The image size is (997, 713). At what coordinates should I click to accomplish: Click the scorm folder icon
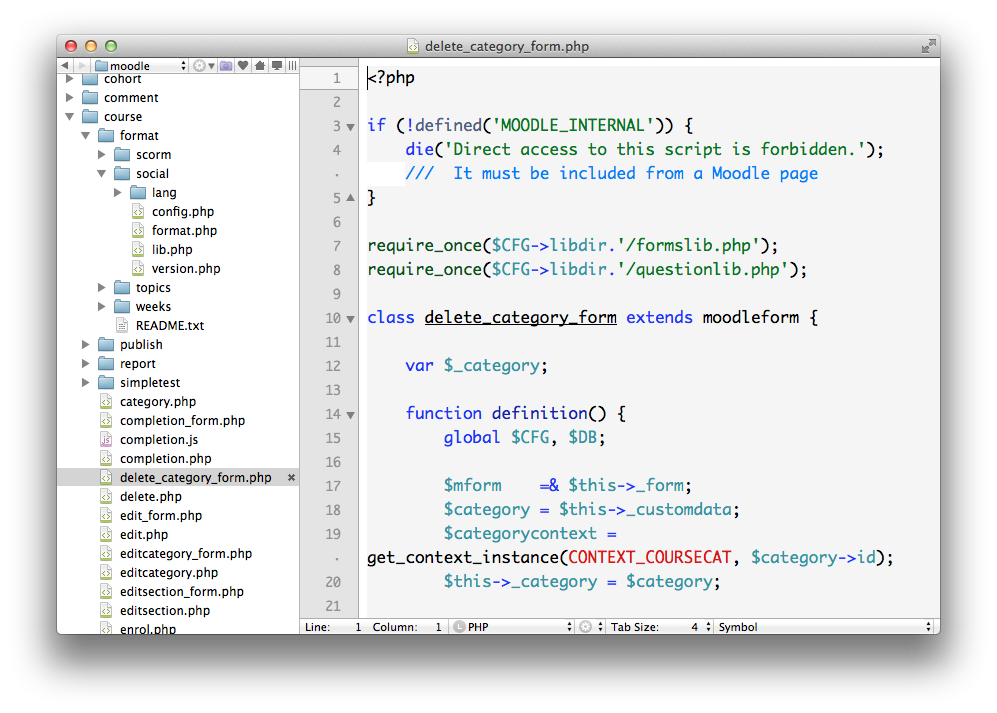coord(122,155)
